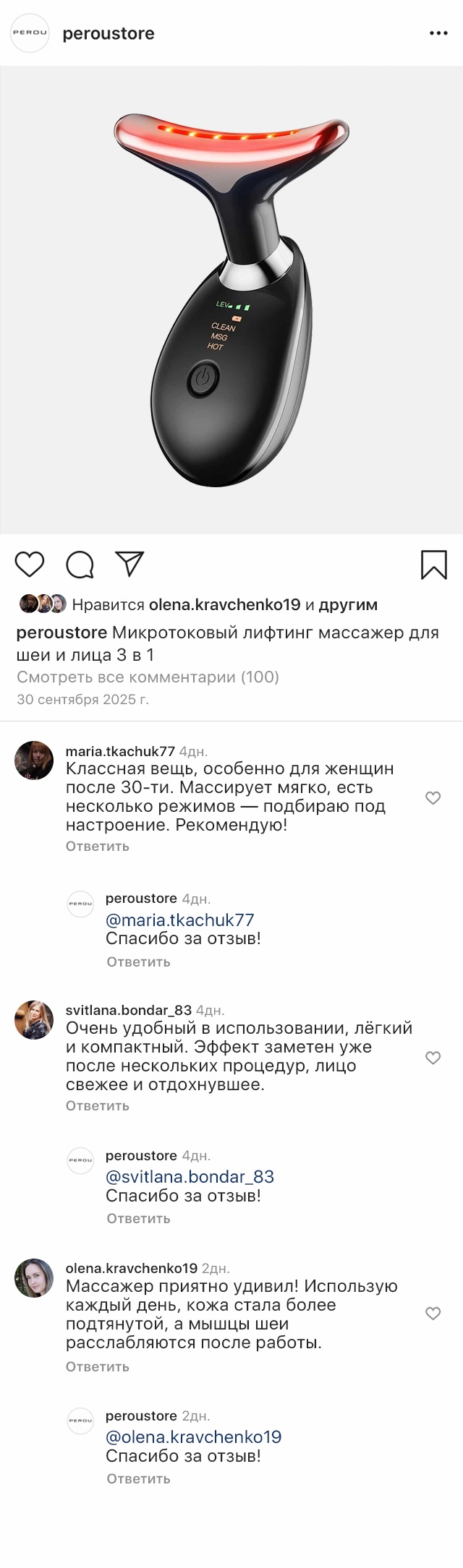Like maria.tkachuk77's comment
This screenshot has height=1568, width=463.
click(433, 797)
